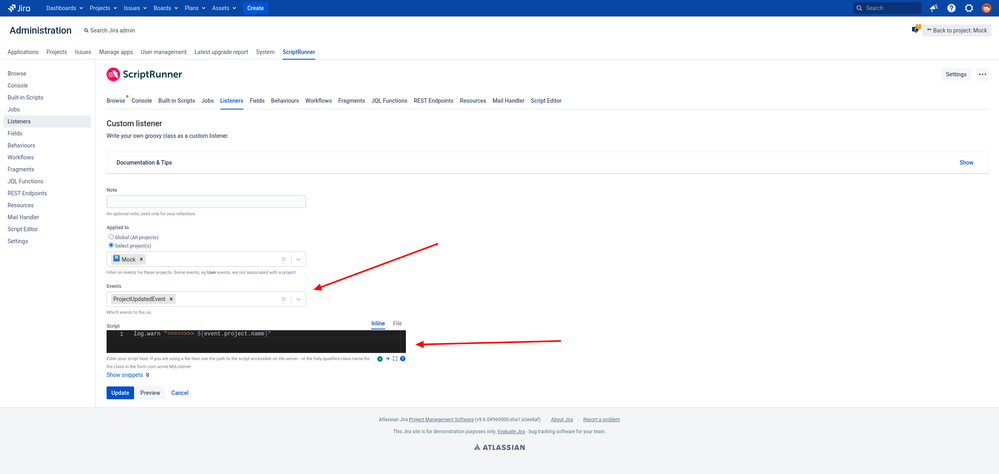This screenshot has height=474, width=999.
Task: Open the Boards dropdown menu
Action: click(x=165, y=8)
